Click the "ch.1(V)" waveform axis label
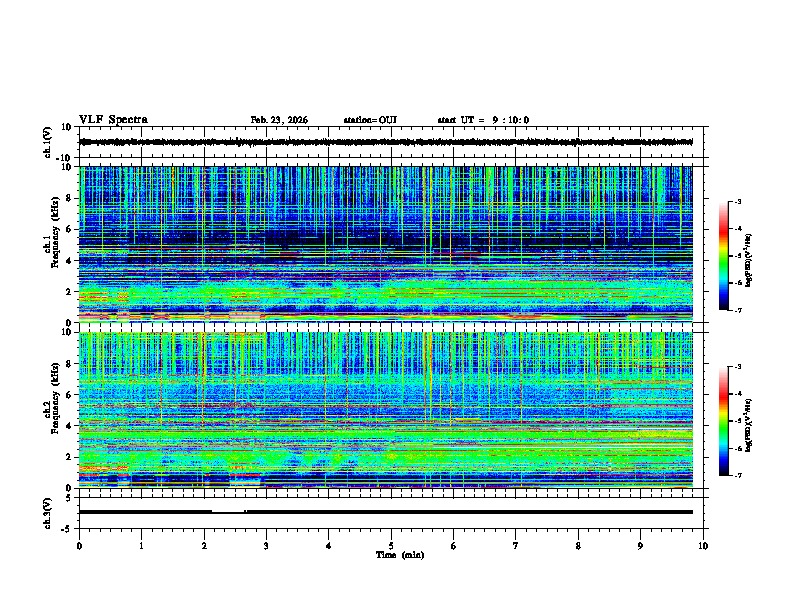The height and width of the screenshot is (612, 792). (x=48, y=142)
